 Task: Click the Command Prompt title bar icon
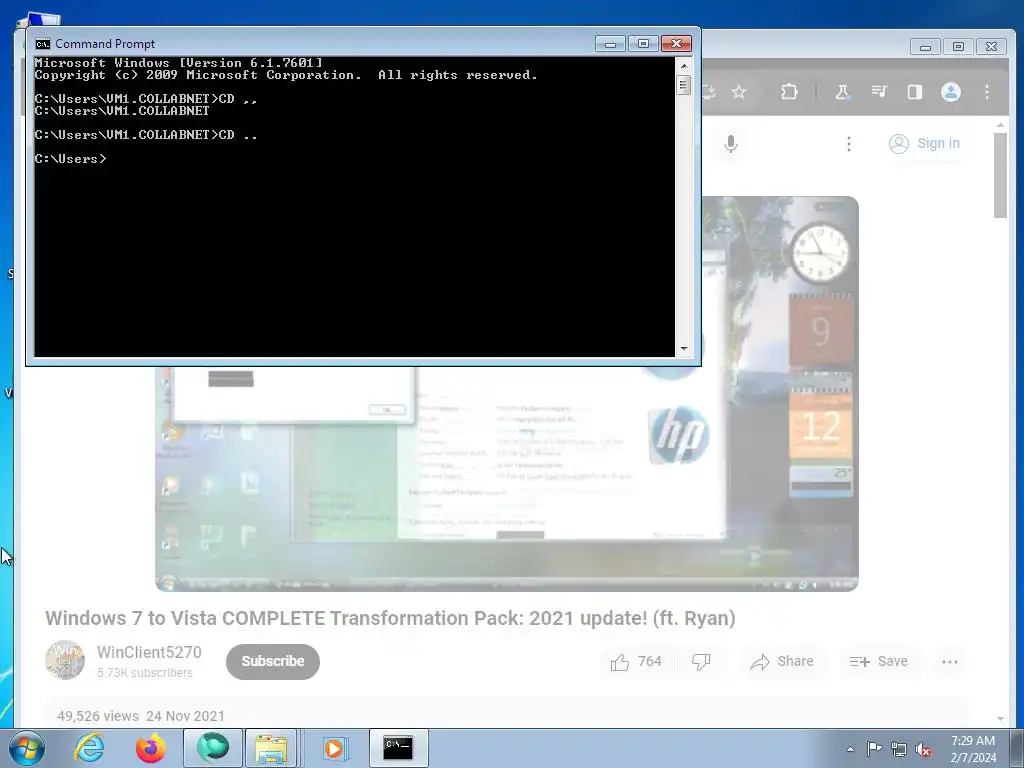click(42, 44)
